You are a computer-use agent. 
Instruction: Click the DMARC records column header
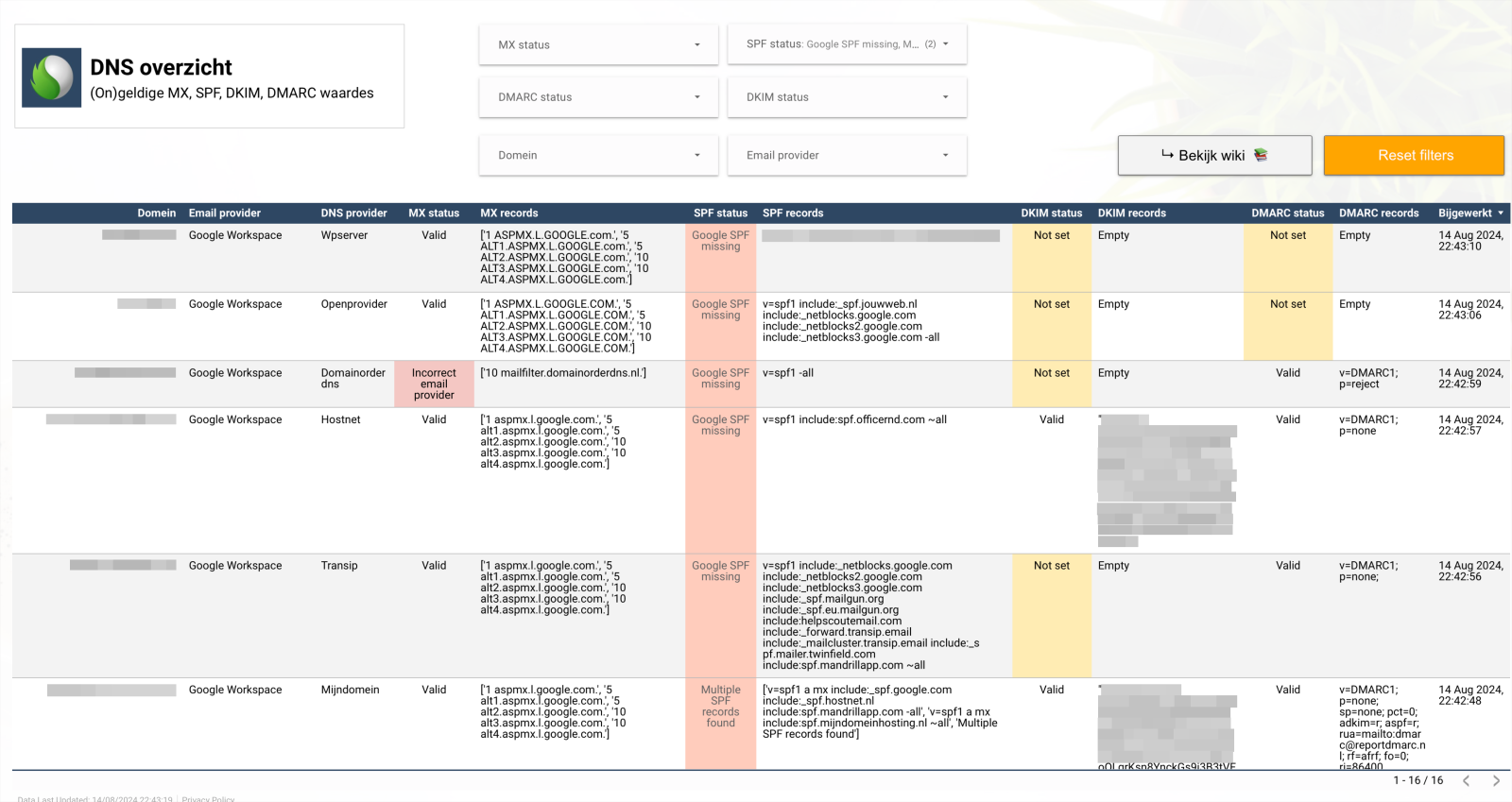[1379, 213]
